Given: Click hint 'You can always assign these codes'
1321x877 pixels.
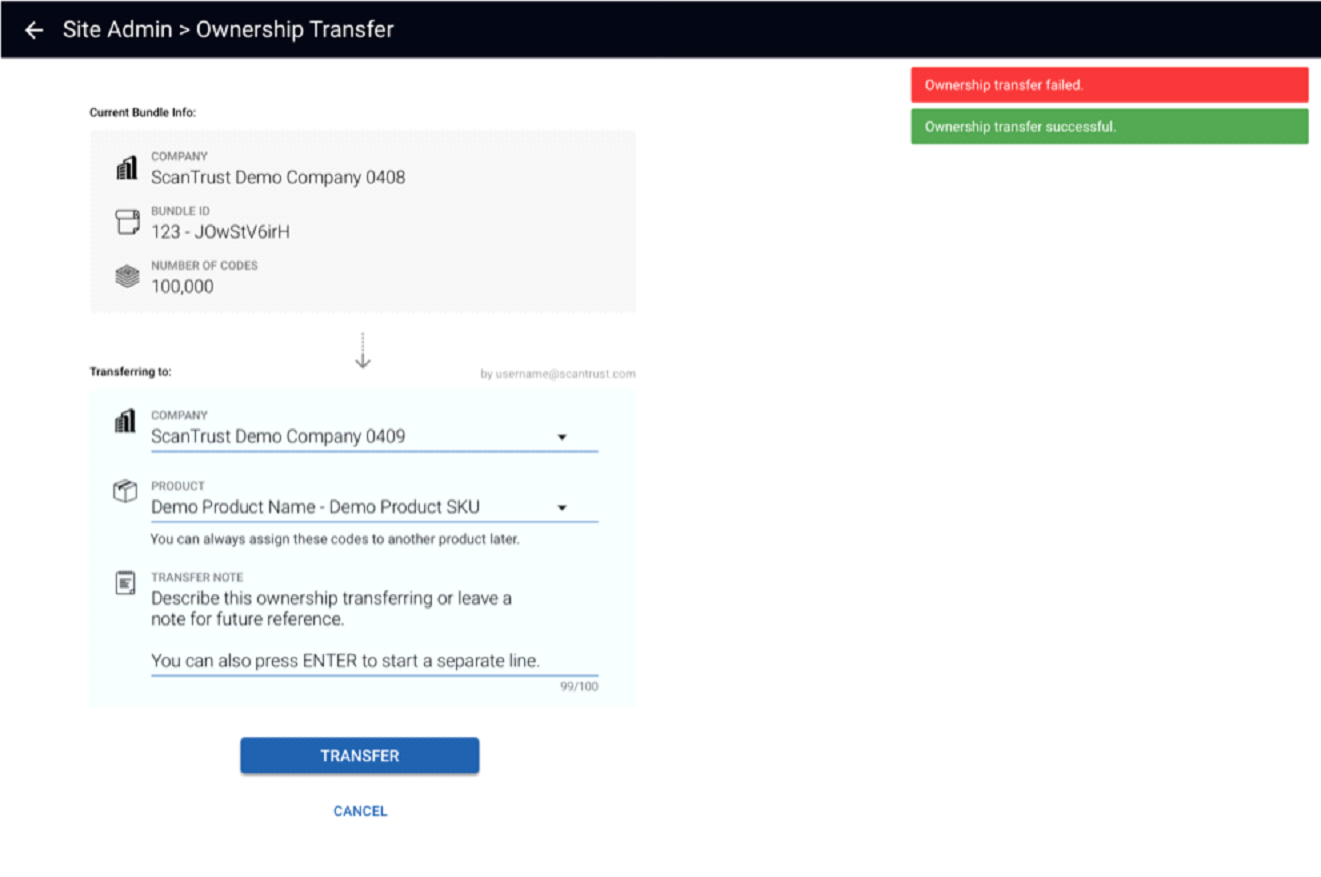Looking at the screenshot, I should coord(335,539).
